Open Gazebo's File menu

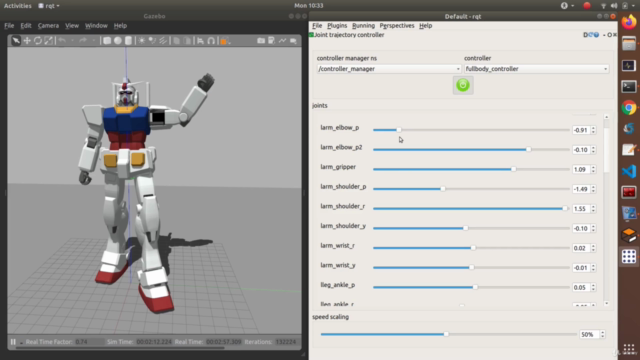9,26
